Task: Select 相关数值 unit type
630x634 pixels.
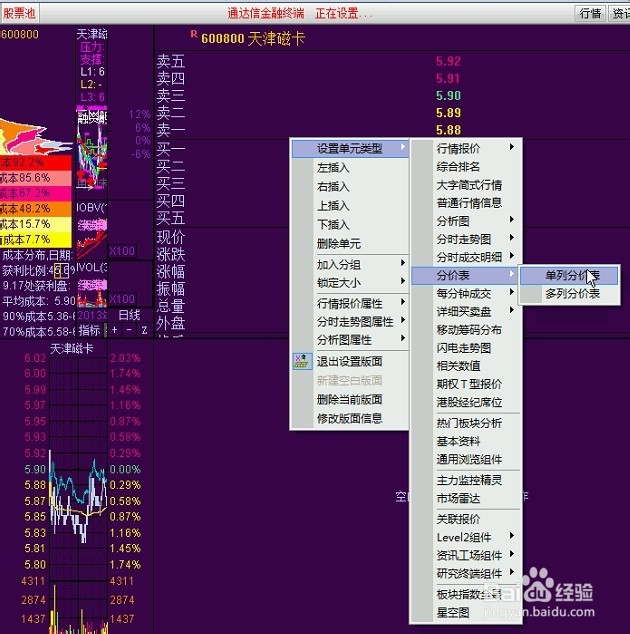Action: click(467, 366)
